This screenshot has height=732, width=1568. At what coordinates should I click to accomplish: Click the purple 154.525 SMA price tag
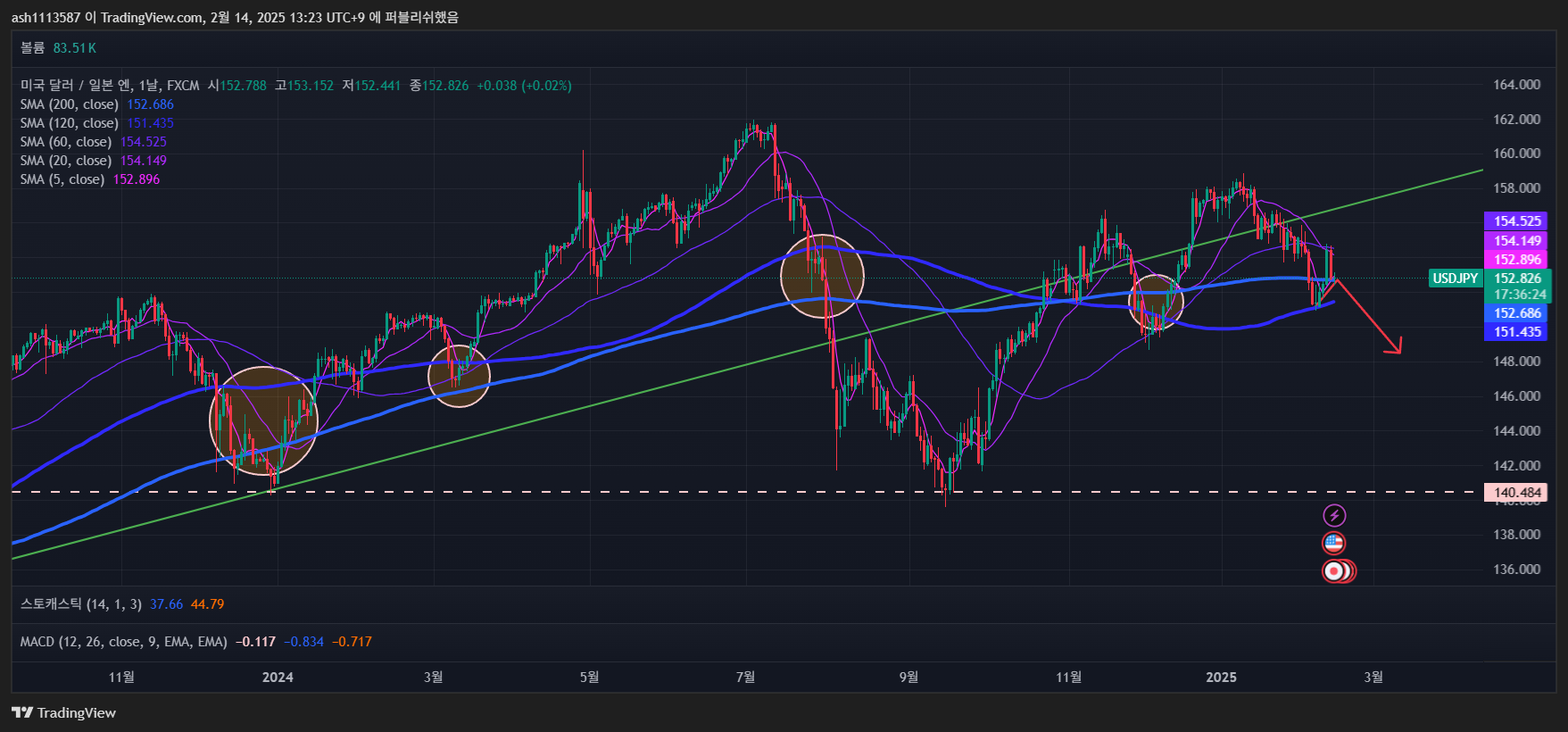pos(1516,221)
